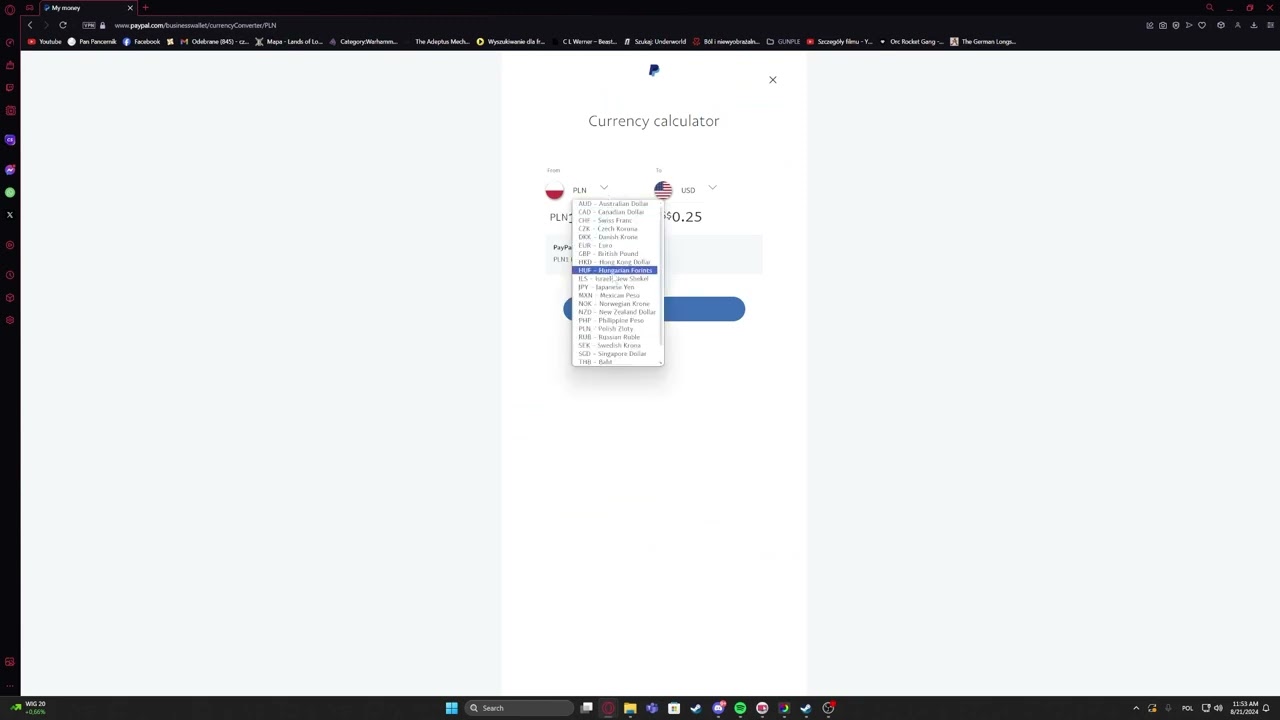Click the taskbar Search box
1280x720 pixels.
coord(517,708)
